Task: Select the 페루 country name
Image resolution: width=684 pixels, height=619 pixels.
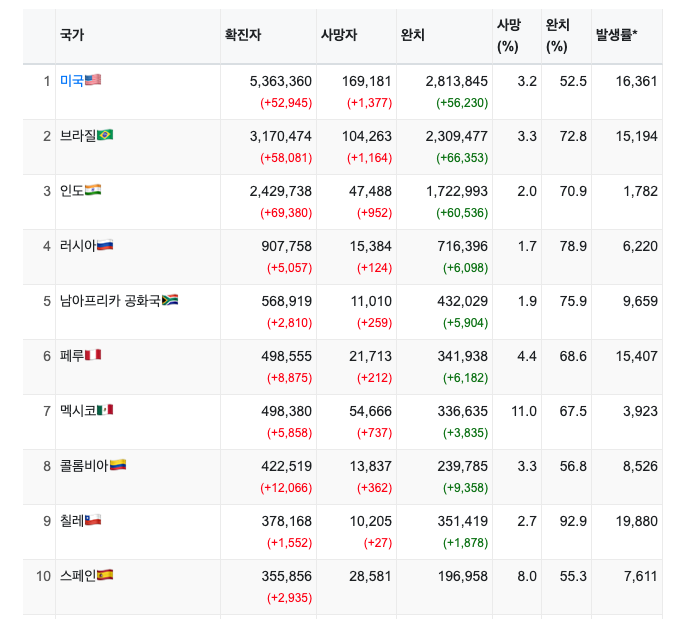Action: pyautogui.click(x=72, y=356)
